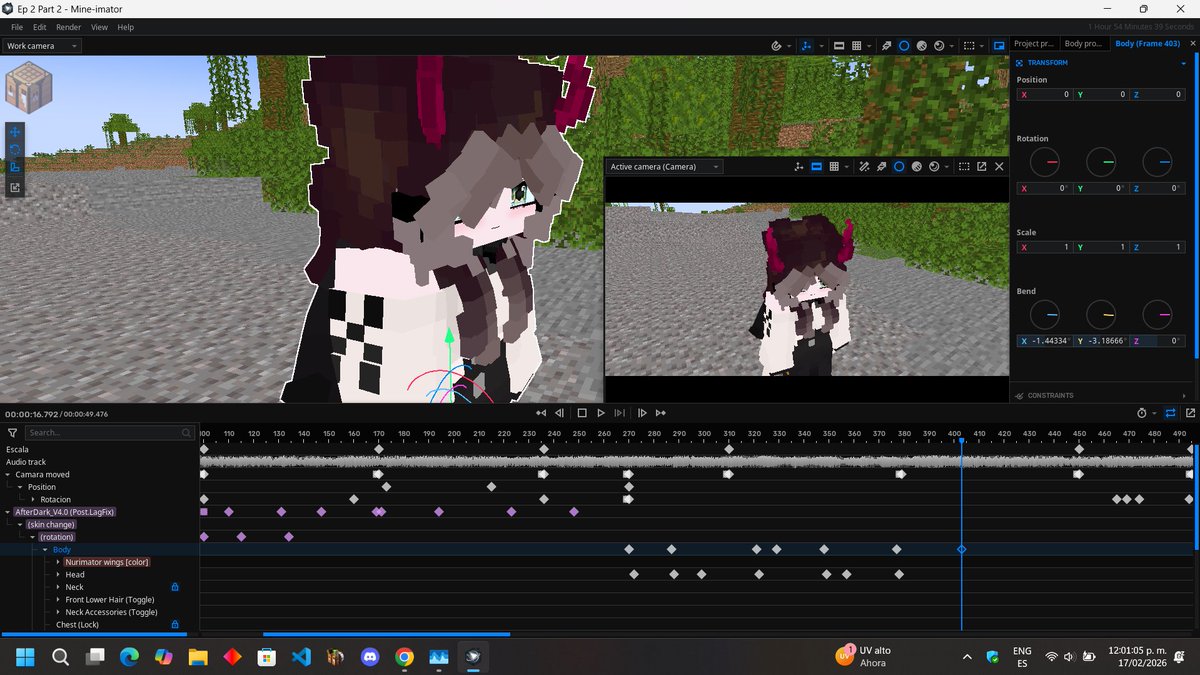Switch to the Body properties tab
Screen dimensions: 1200x675
point(1084,44)
